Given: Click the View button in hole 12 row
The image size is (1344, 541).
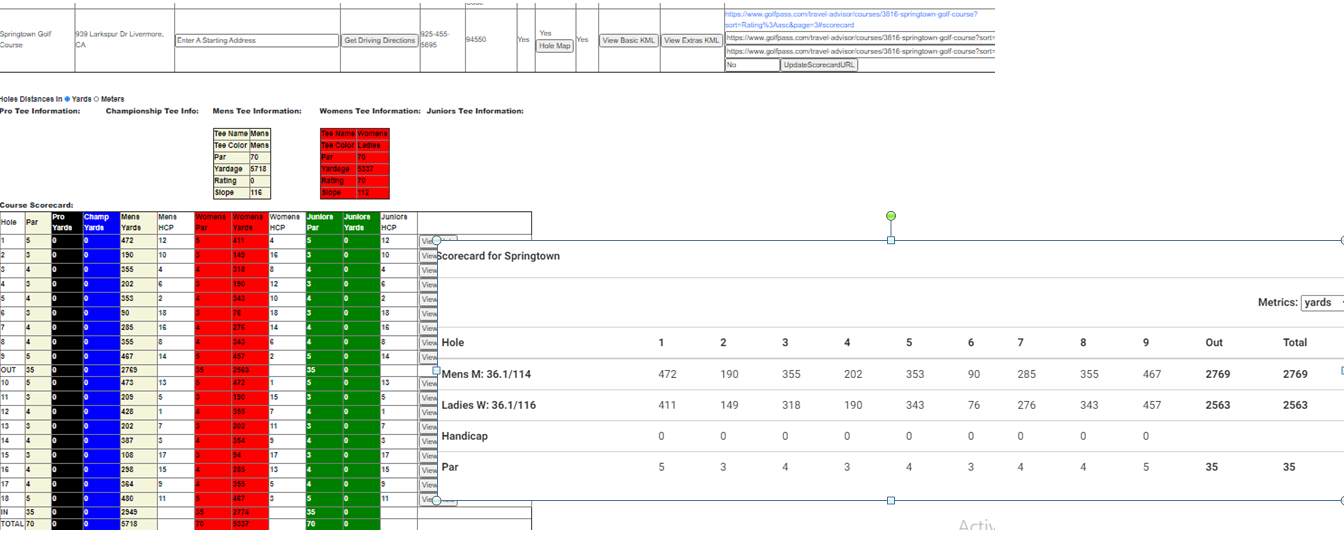Looking at the screenshot, I should 428,412.
